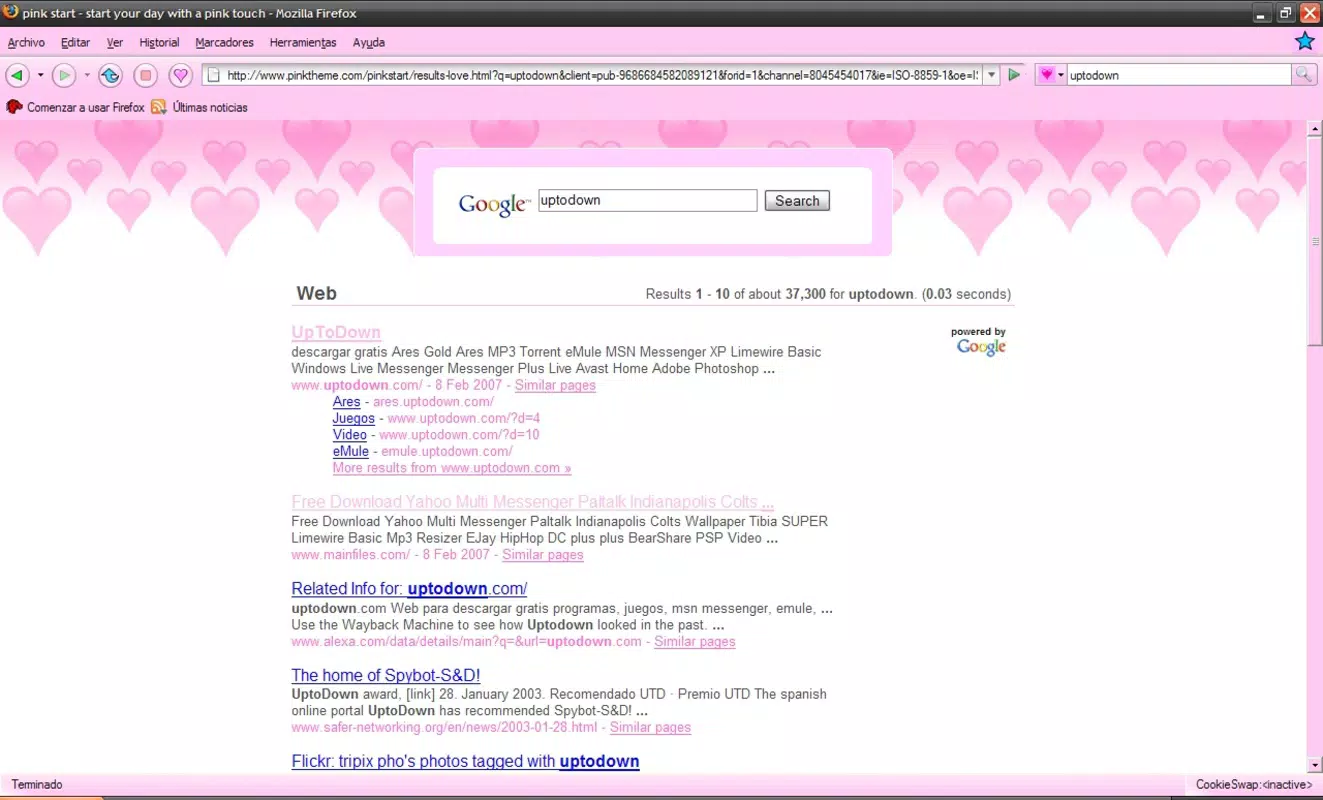Open Free Download Yahoo Multi Messenger result
Screen dimensions: 1323x800
click(532, 502)
